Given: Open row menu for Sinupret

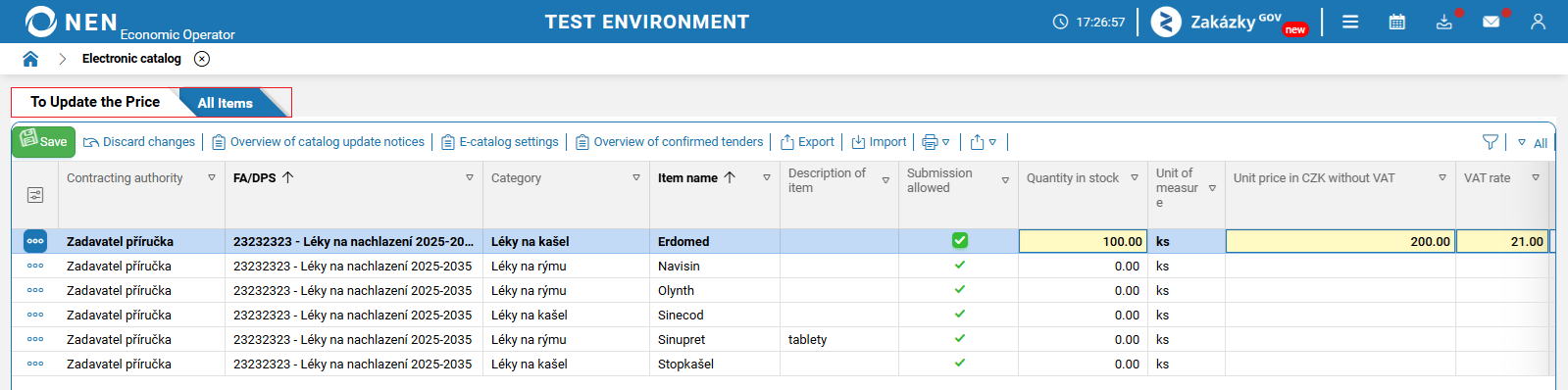Looking at the screenshot, I should [35, 339].
